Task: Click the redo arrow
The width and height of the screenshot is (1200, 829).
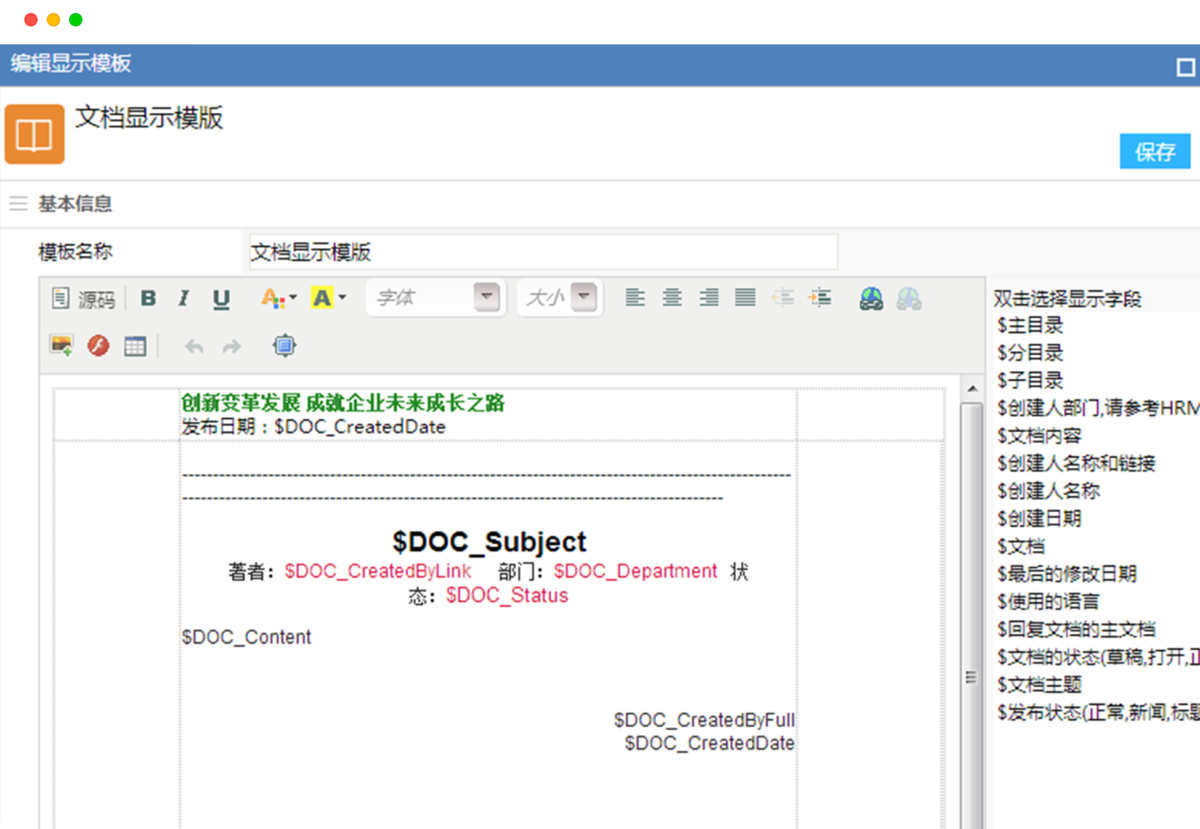Action: click(x=231, y=346)
